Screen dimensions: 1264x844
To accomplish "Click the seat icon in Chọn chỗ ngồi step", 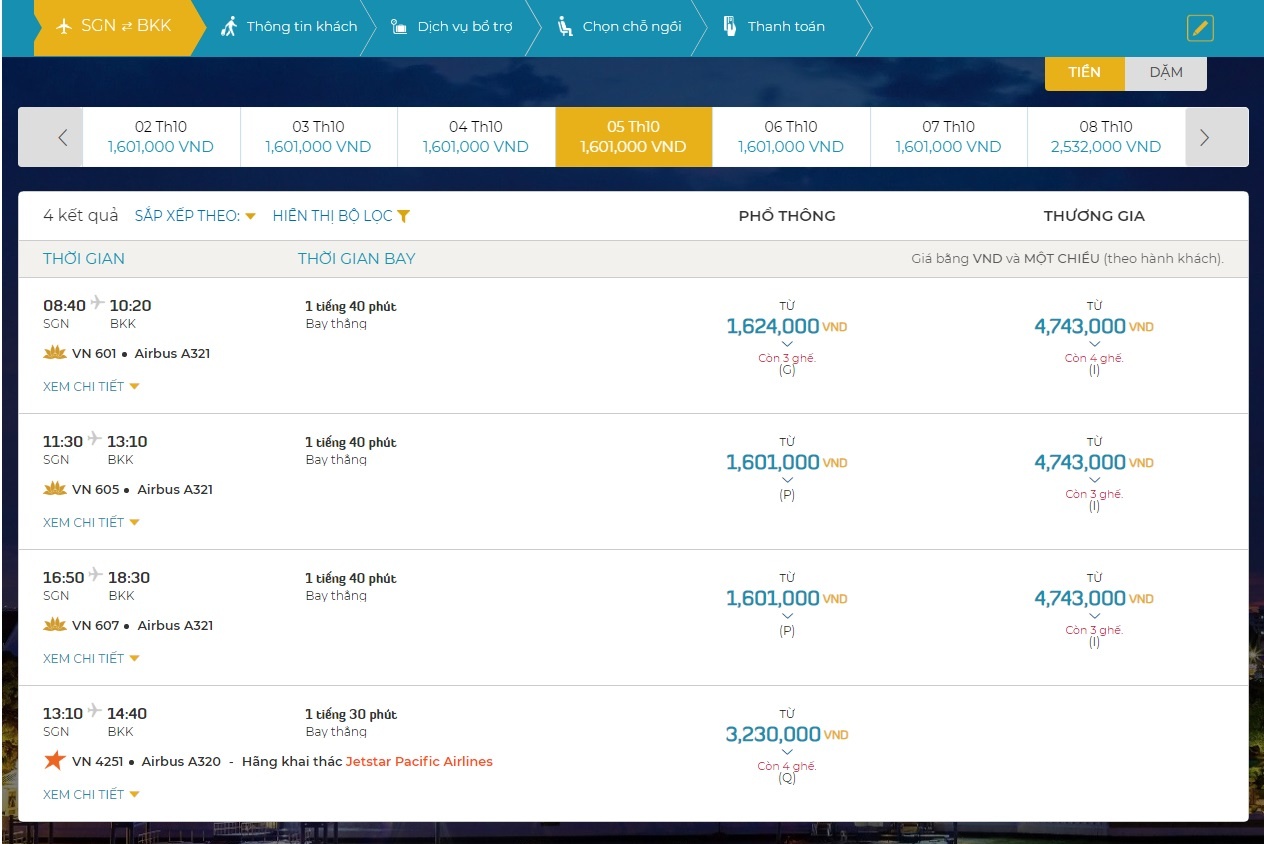I will tap(565, 27).
